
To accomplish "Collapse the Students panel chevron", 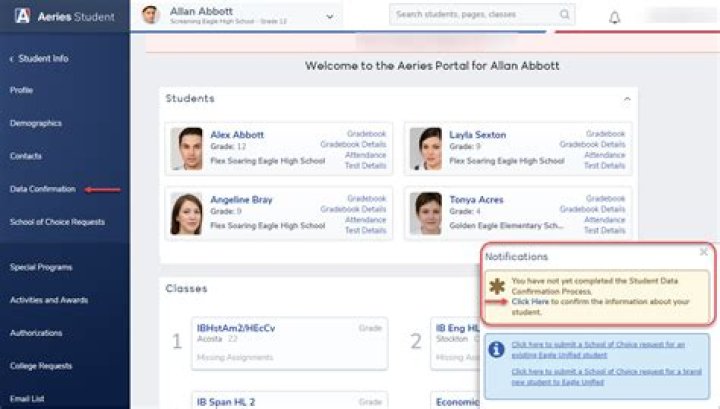I will 627,99.
